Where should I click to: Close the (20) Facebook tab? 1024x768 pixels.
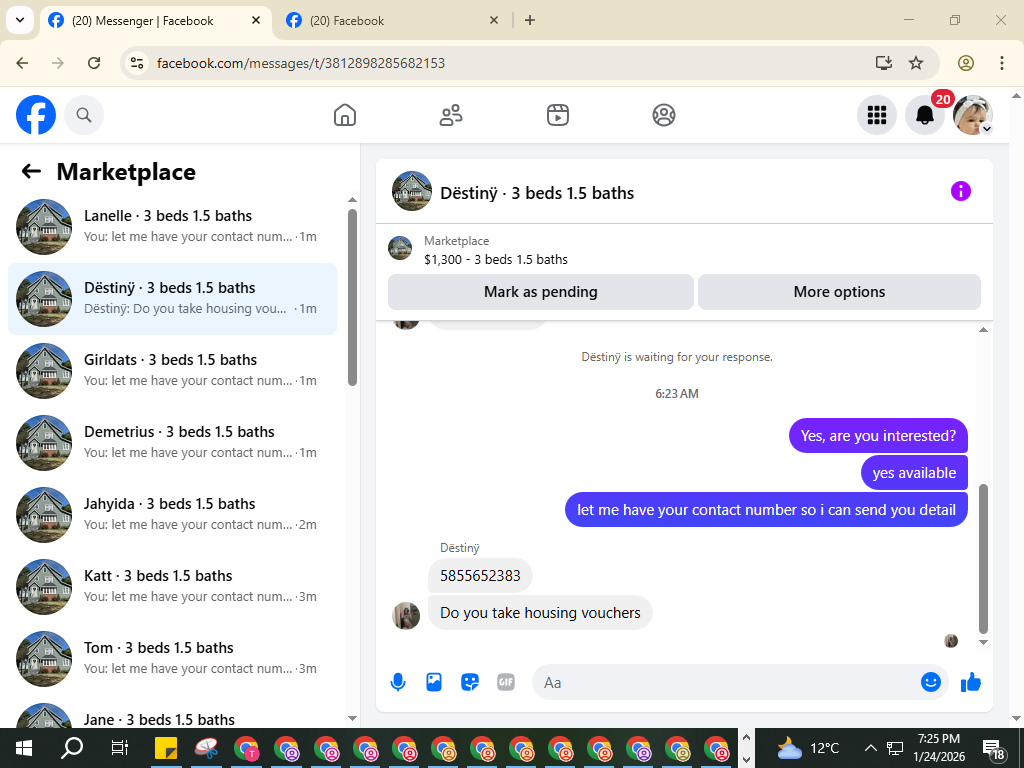pyautogui.click(x=494, y=20)
